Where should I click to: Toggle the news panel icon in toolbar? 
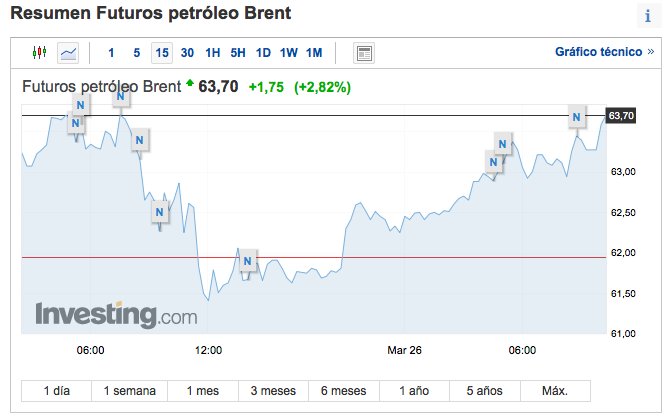click(364, 52)
